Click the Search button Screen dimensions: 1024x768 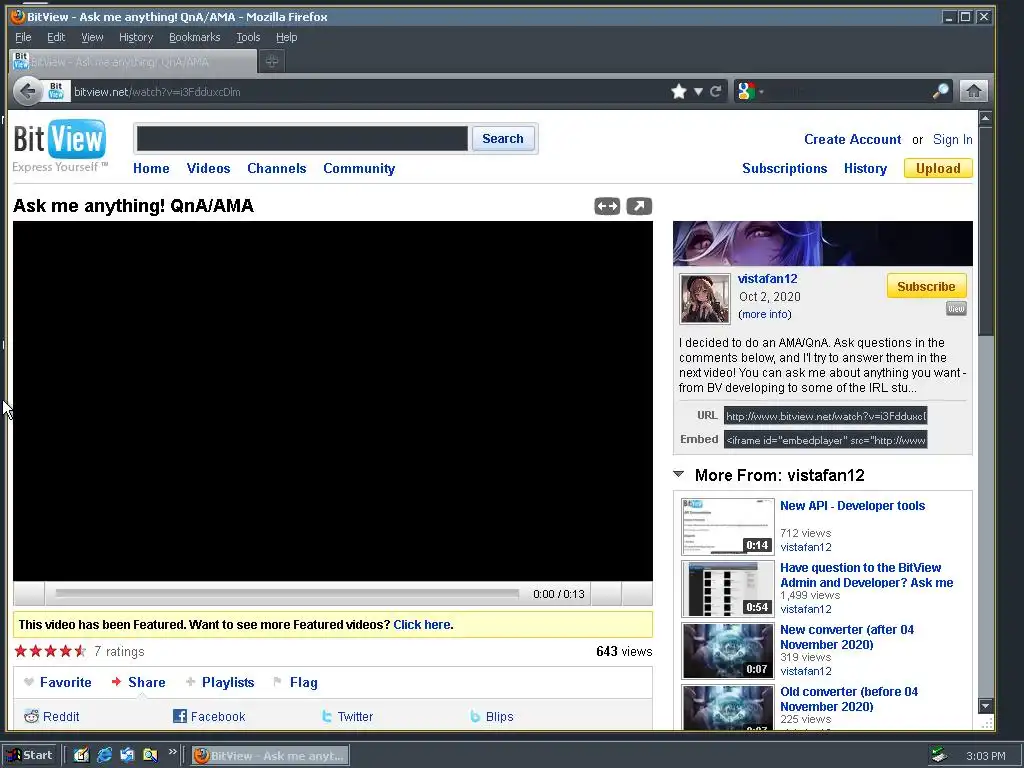click(503, 138)
